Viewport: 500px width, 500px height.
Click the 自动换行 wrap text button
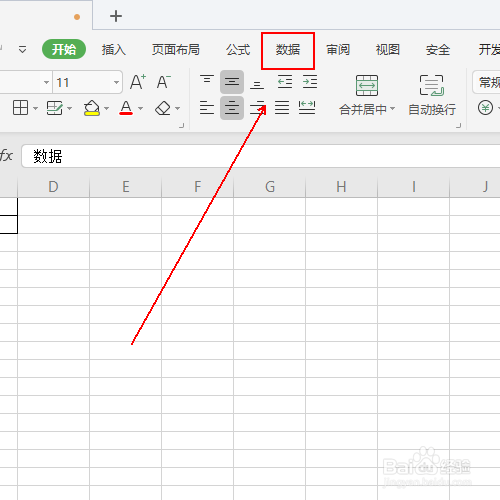(432, 96)
